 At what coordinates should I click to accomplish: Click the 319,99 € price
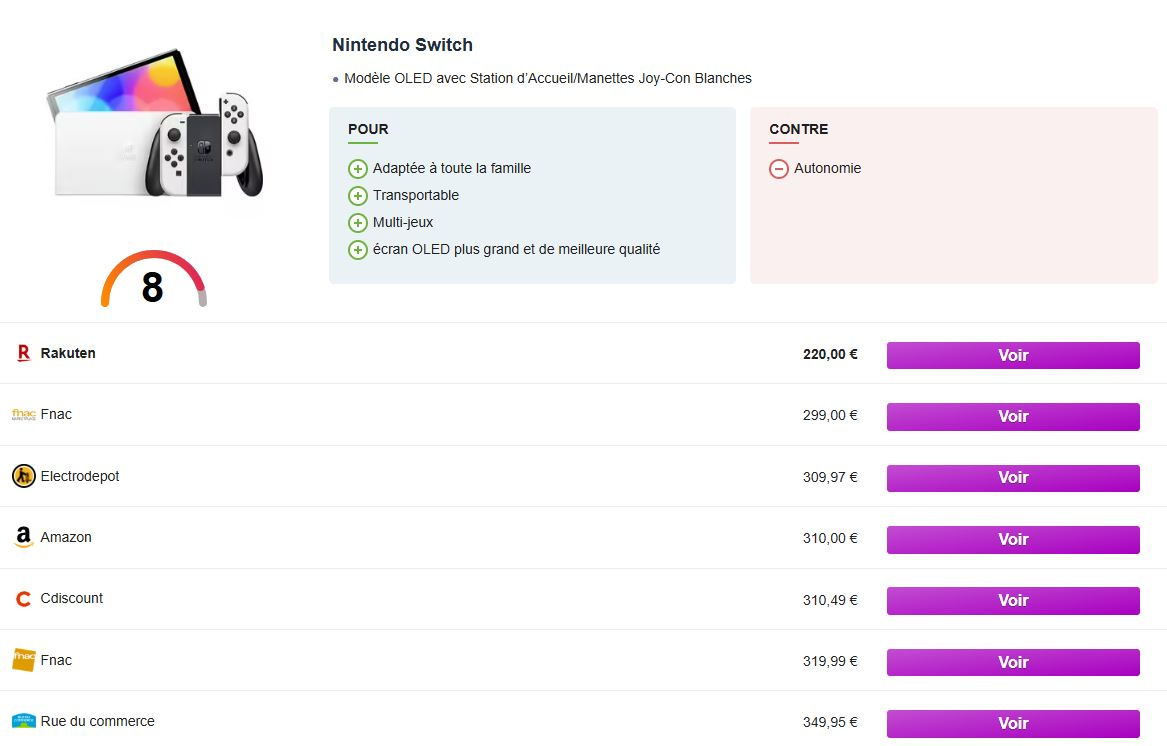[x=830, y=661]
